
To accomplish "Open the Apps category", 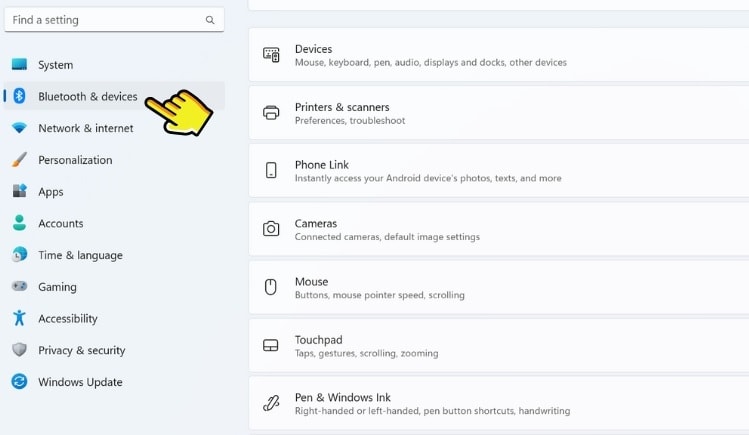I will pos(114,191).
